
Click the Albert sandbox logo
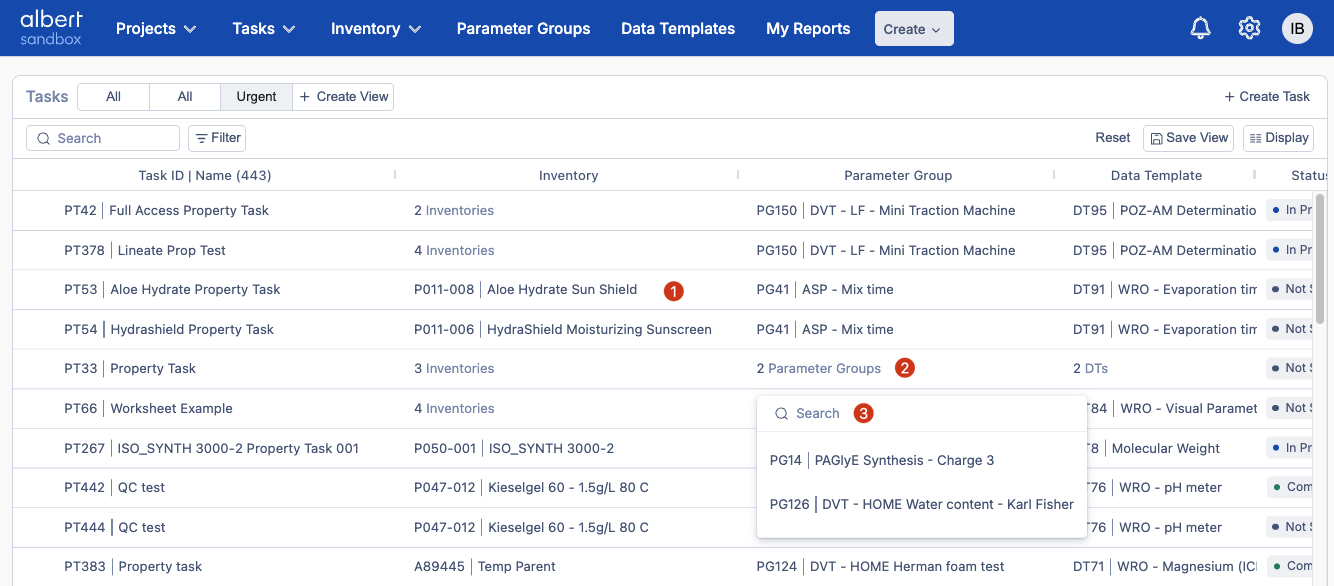click(x=51, y=28)
